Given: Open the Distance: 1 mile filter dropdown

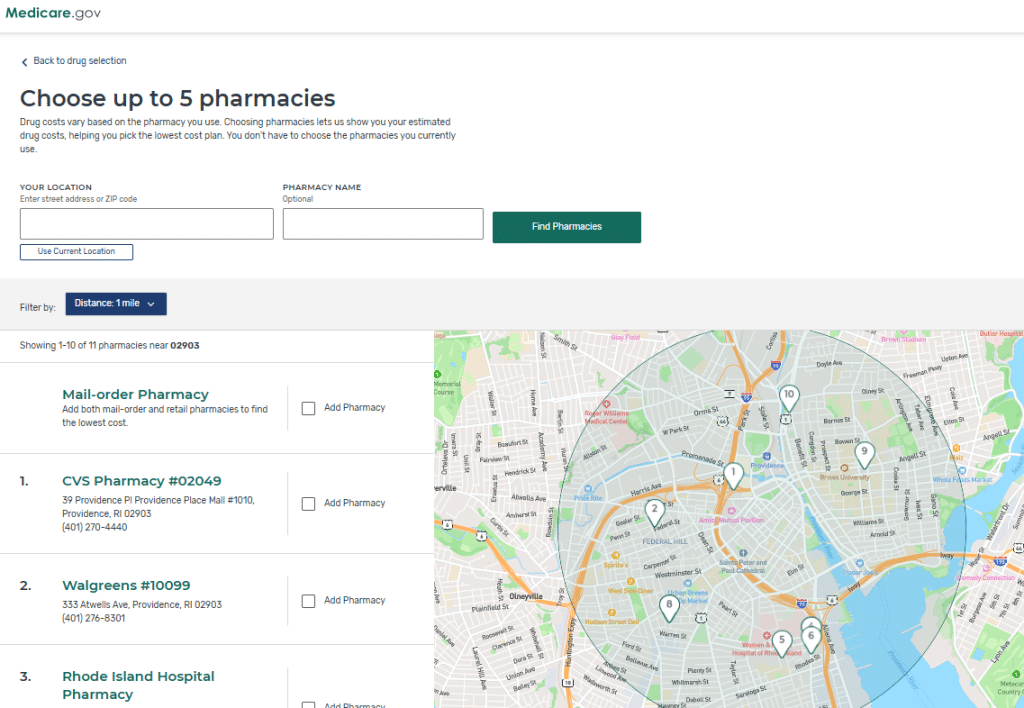Looking at the screenshot, I should click(116, 303).
